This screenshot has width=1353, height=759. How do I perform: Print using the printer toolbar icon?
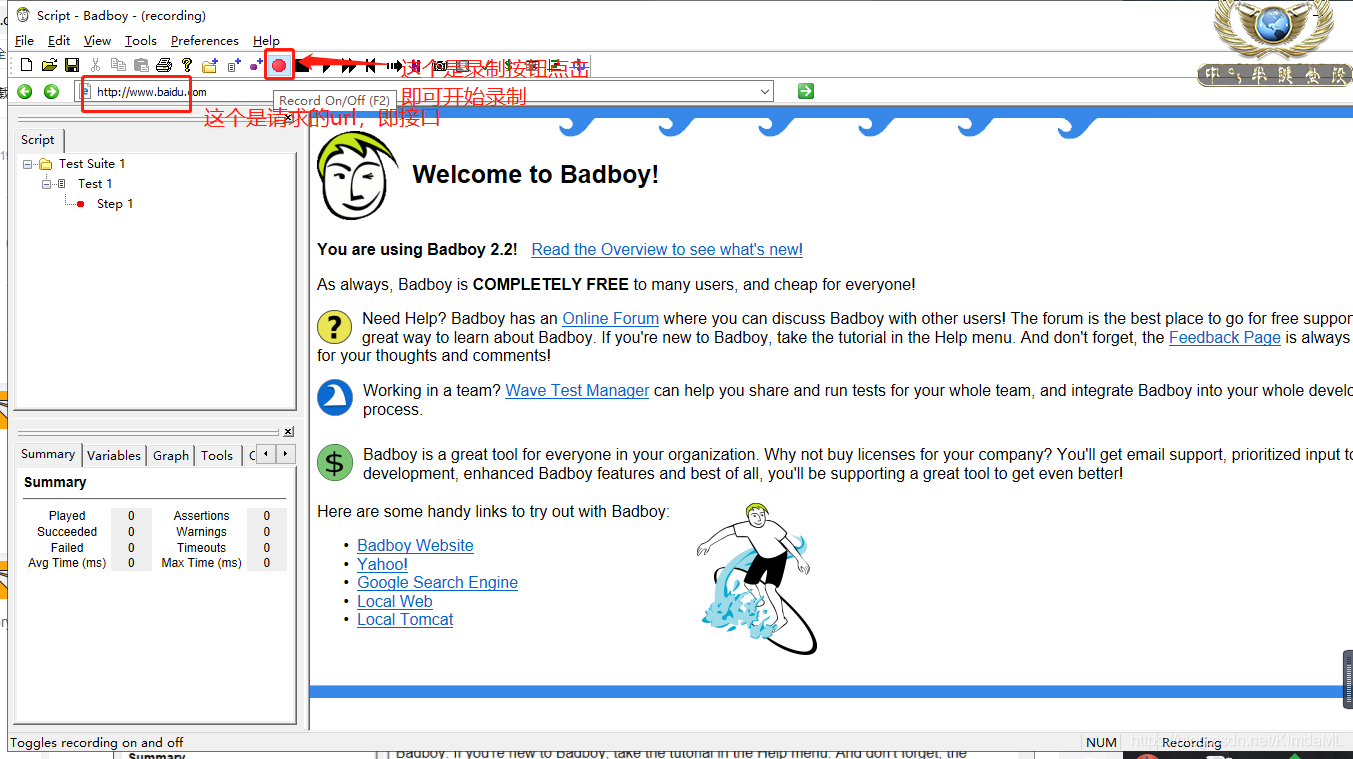164,65
